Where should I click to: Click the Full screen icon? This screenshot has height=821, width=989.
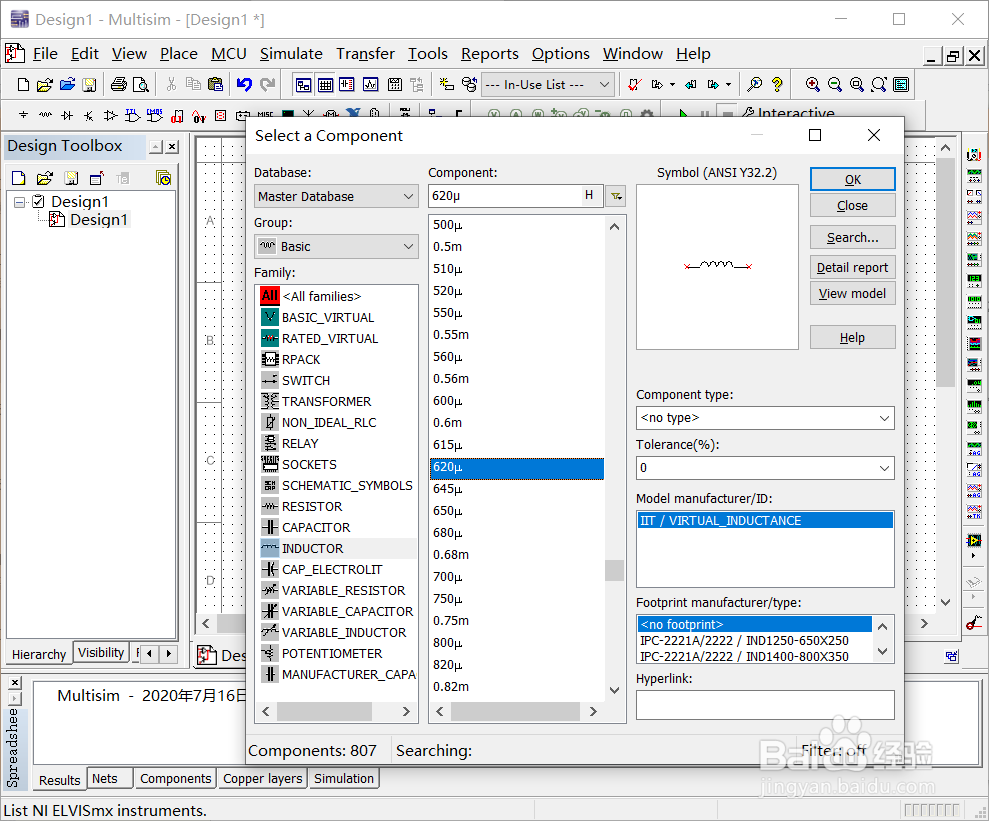click(901, 84)
